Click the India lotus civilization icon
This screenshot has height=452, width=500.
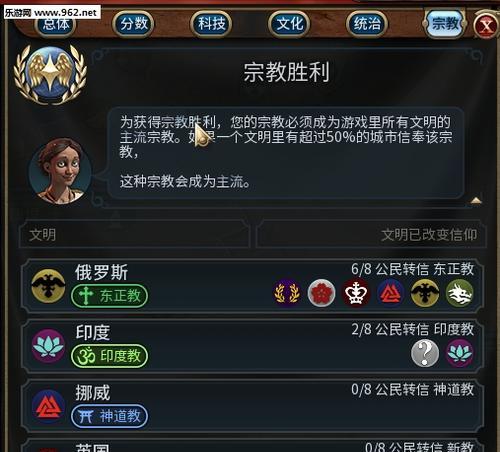pyautogui.click(x=48, y=346)
